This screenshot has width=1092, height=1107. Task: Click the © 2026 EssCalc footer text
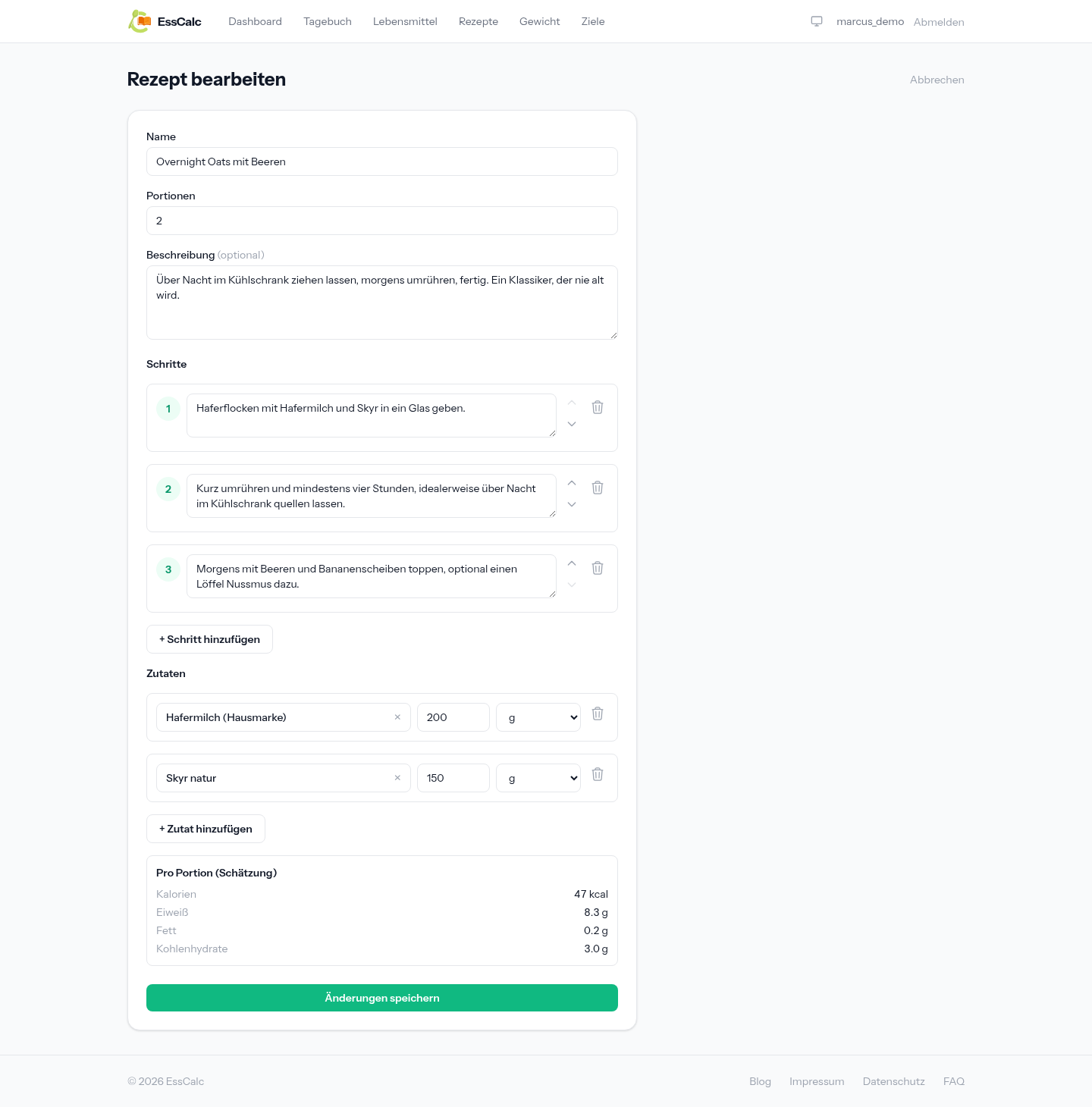pyautogui.click(x=165, y=1081)
